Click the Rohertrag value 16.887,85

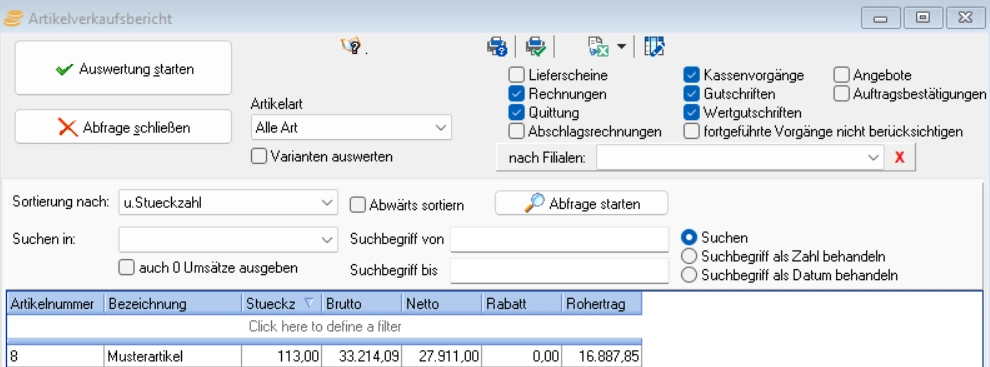coord(602,356)
